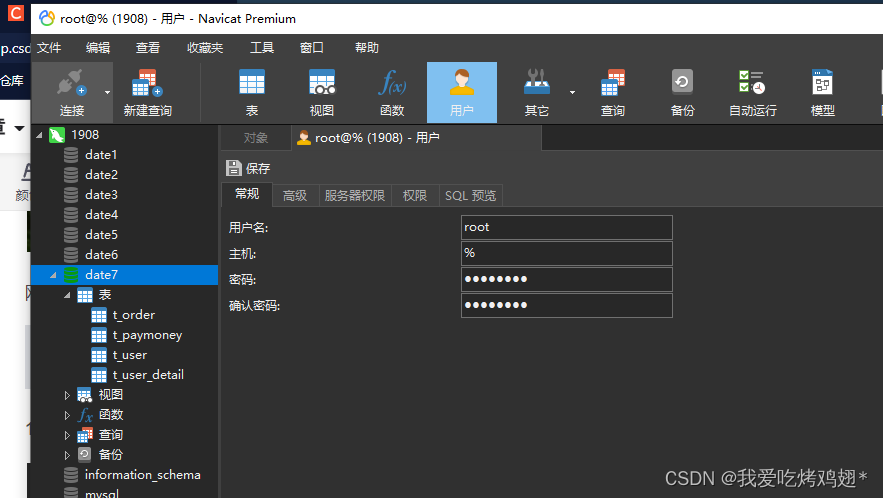Select the date3 database

(x=101, y=195)
